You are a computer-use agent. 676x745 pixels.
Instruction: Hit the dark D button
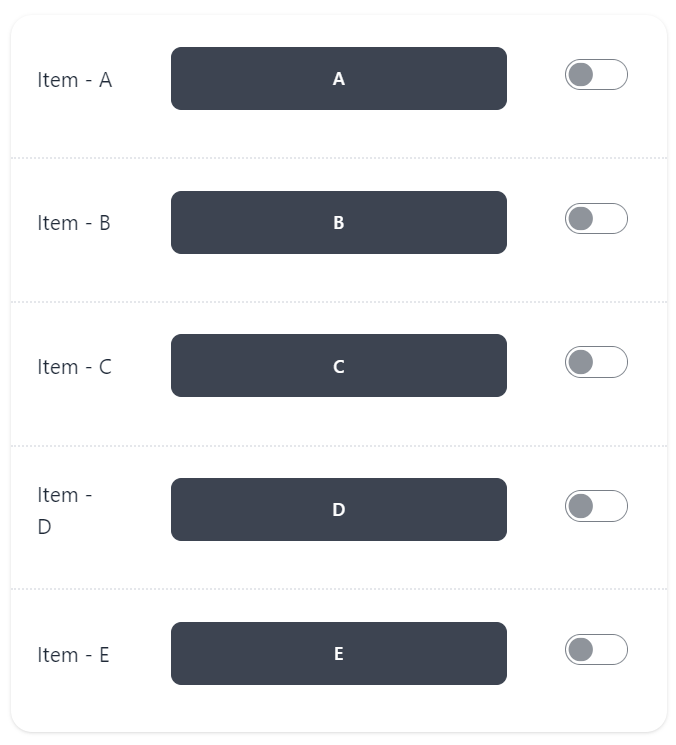[x=338, y=510]
